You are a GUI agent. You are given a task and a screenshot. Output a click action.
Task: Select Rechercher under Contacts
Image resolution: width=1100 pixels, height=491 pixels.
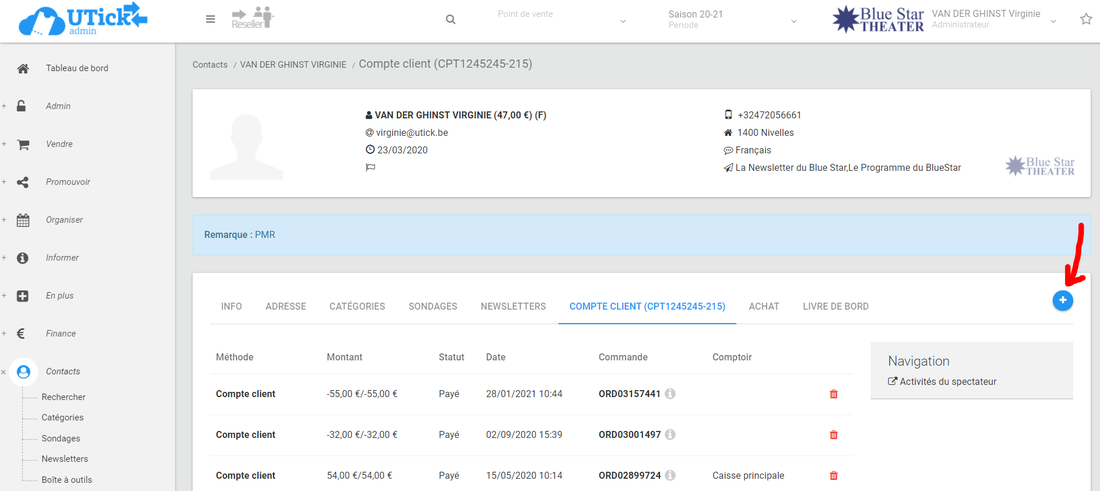[x=63, y=397]
